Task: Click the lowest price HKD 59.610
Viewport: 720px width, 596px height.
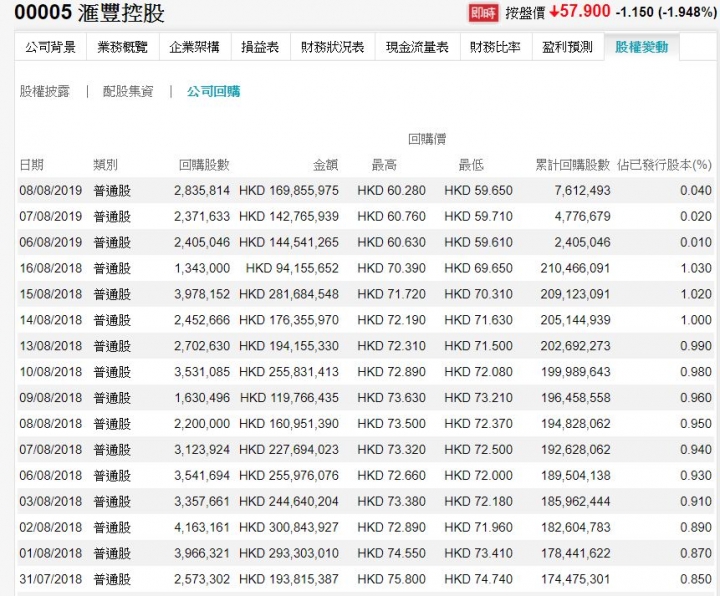Action: 478,242
